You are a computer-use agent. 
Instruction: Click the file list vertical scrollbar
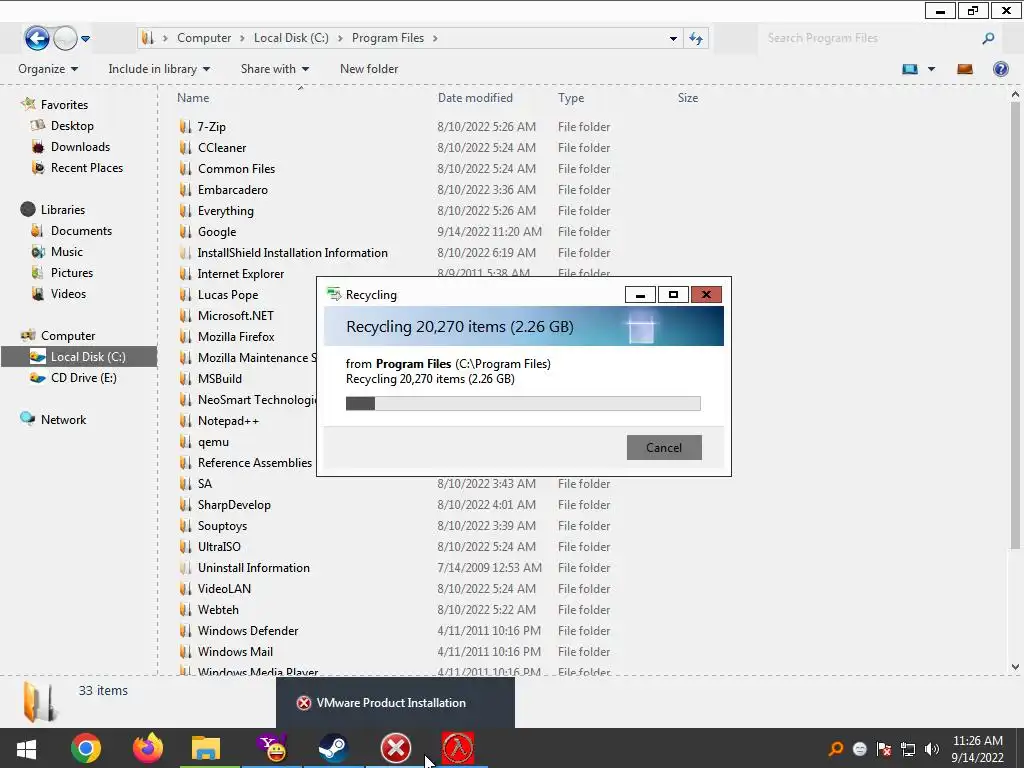pos(1015,327)
